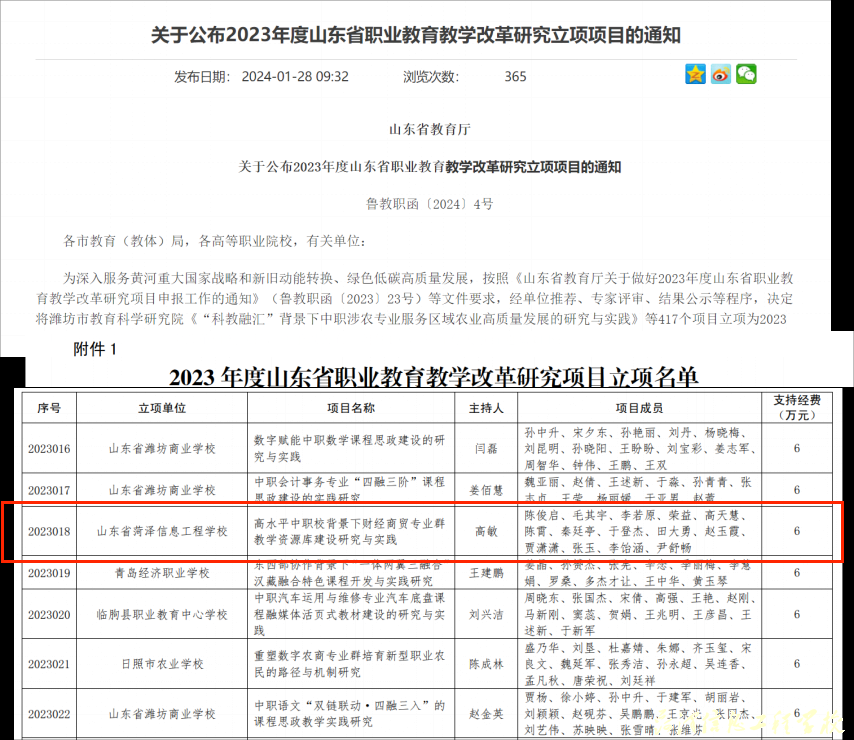
Task: Click host name 高敏 in the highlighted row
Action: click(x=487, y=532)
